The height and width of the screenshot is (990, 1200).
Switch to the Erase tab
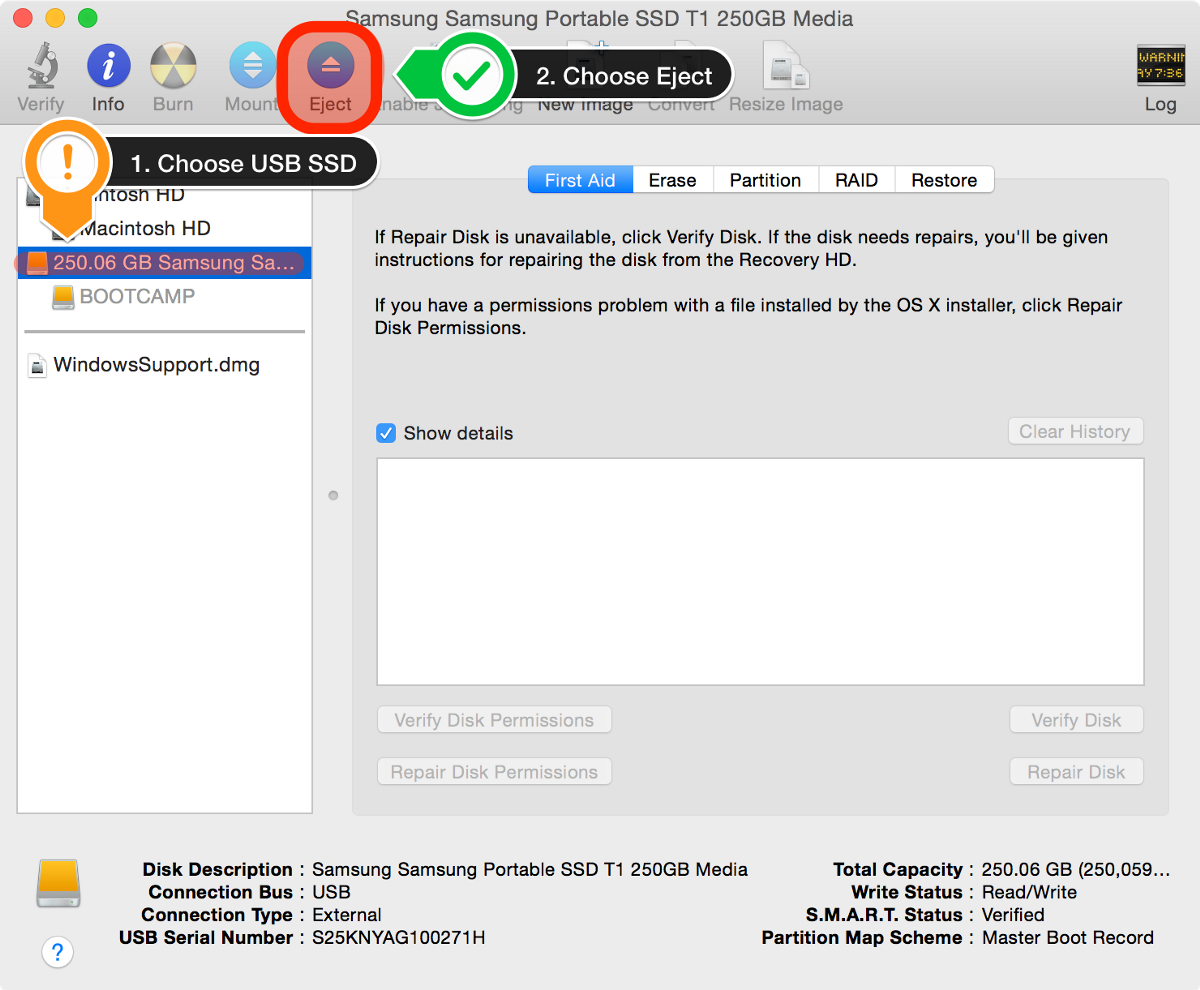point(672,180)
